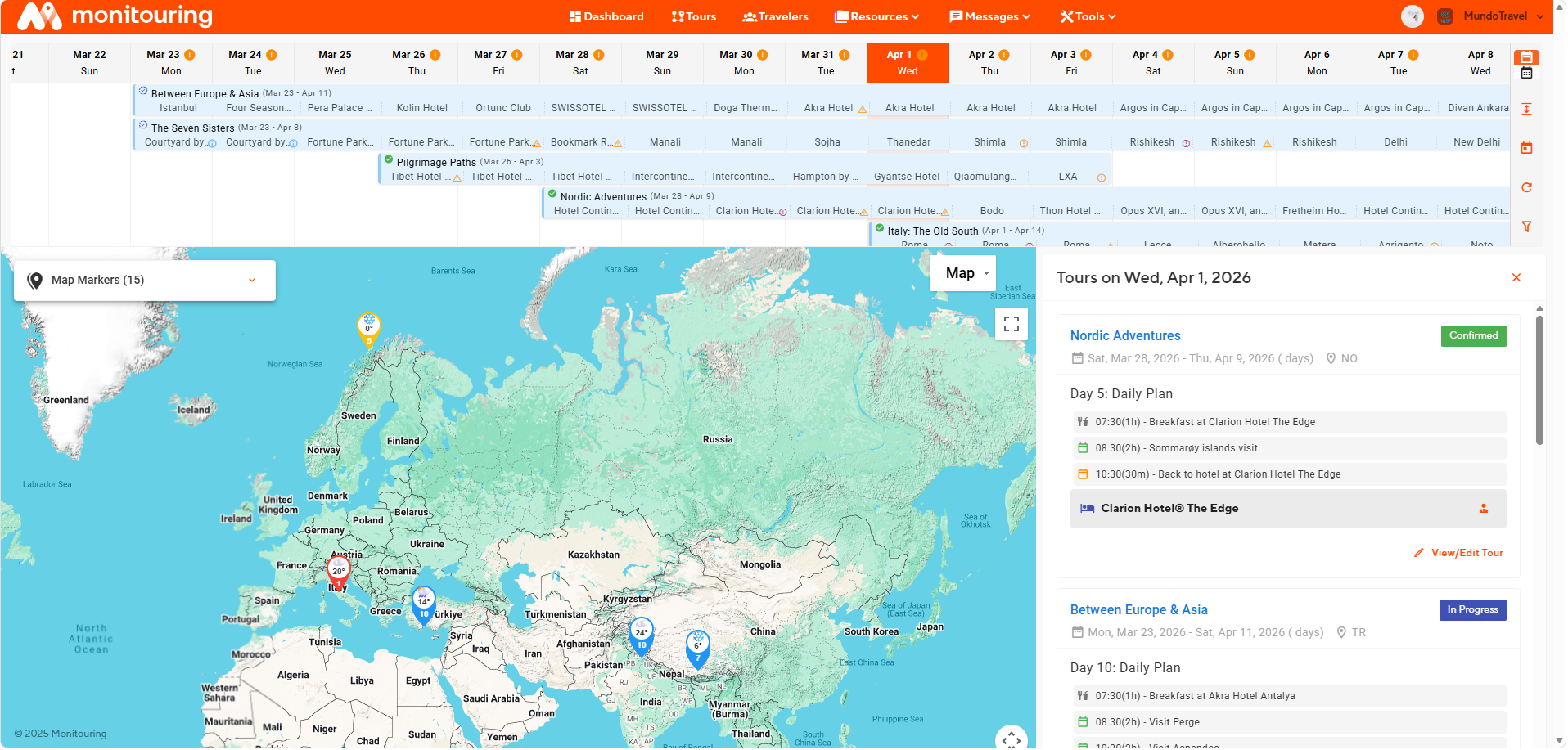Click the refresh icon in the right sidebar
The height and width of the screenshot is (750, 1568).
tap(1526, 187)
